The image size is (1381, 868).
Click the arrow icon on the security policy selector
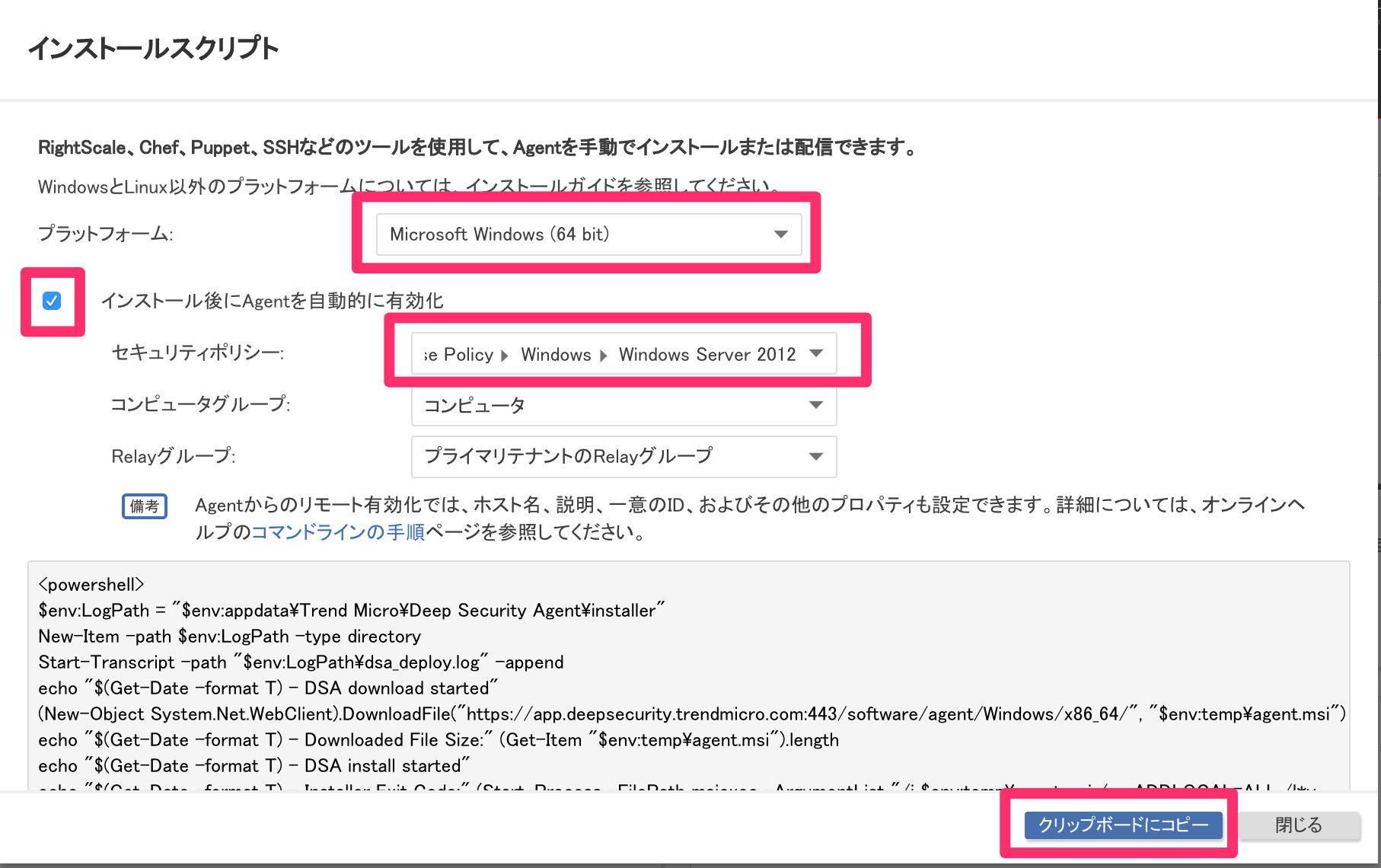click(x=816, y=353)
